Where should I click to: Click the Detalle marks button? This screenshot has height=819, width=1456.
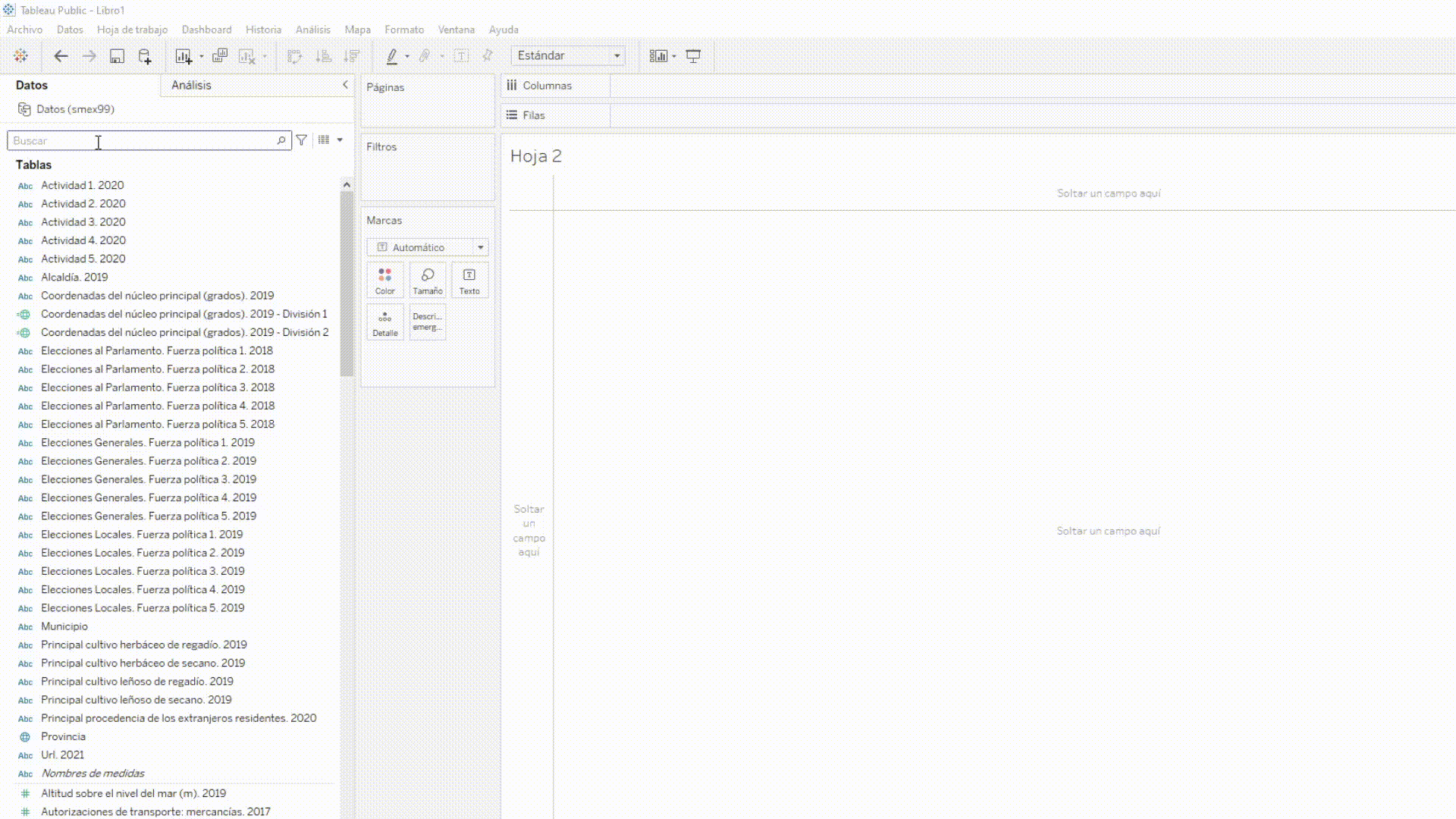click(x=384, y=322)
